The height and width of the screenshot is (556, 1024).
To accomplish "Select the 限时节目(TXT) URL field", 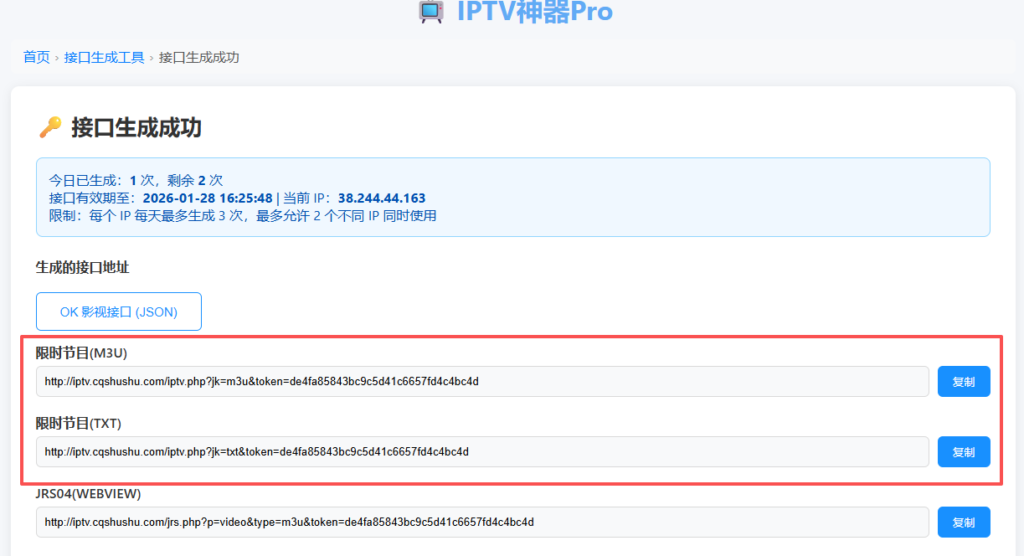I will point(482,451).
